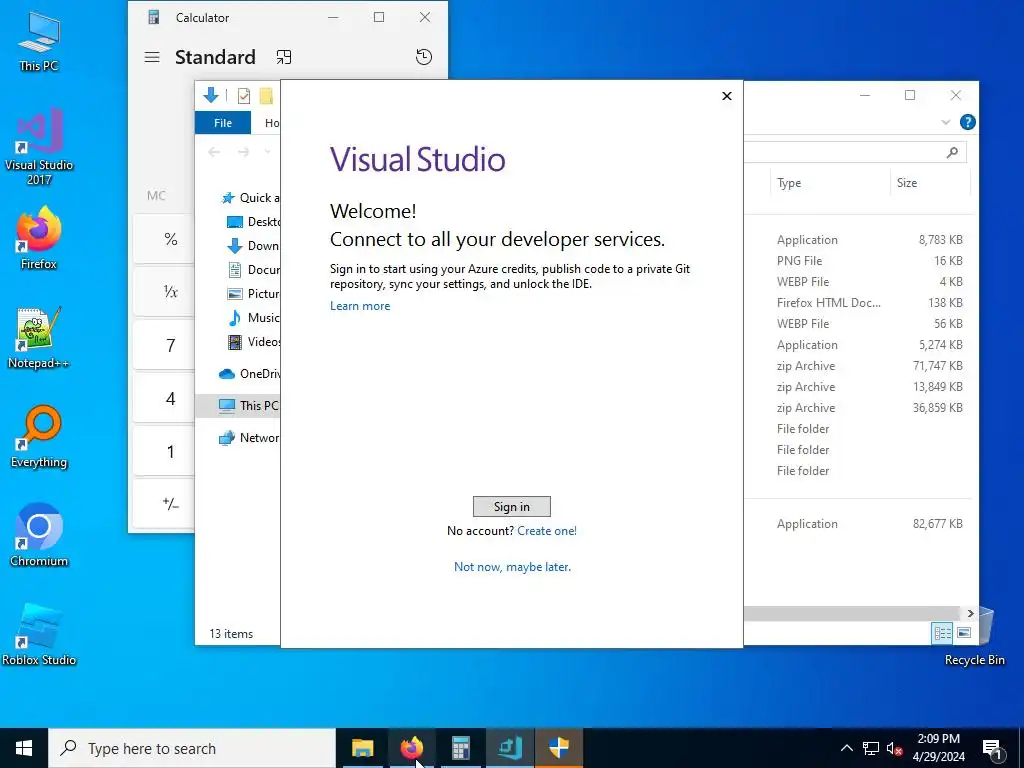Select Downloads in the navigation pane
This screenshot has height=768, width=1024.
(x=253, y=246)
